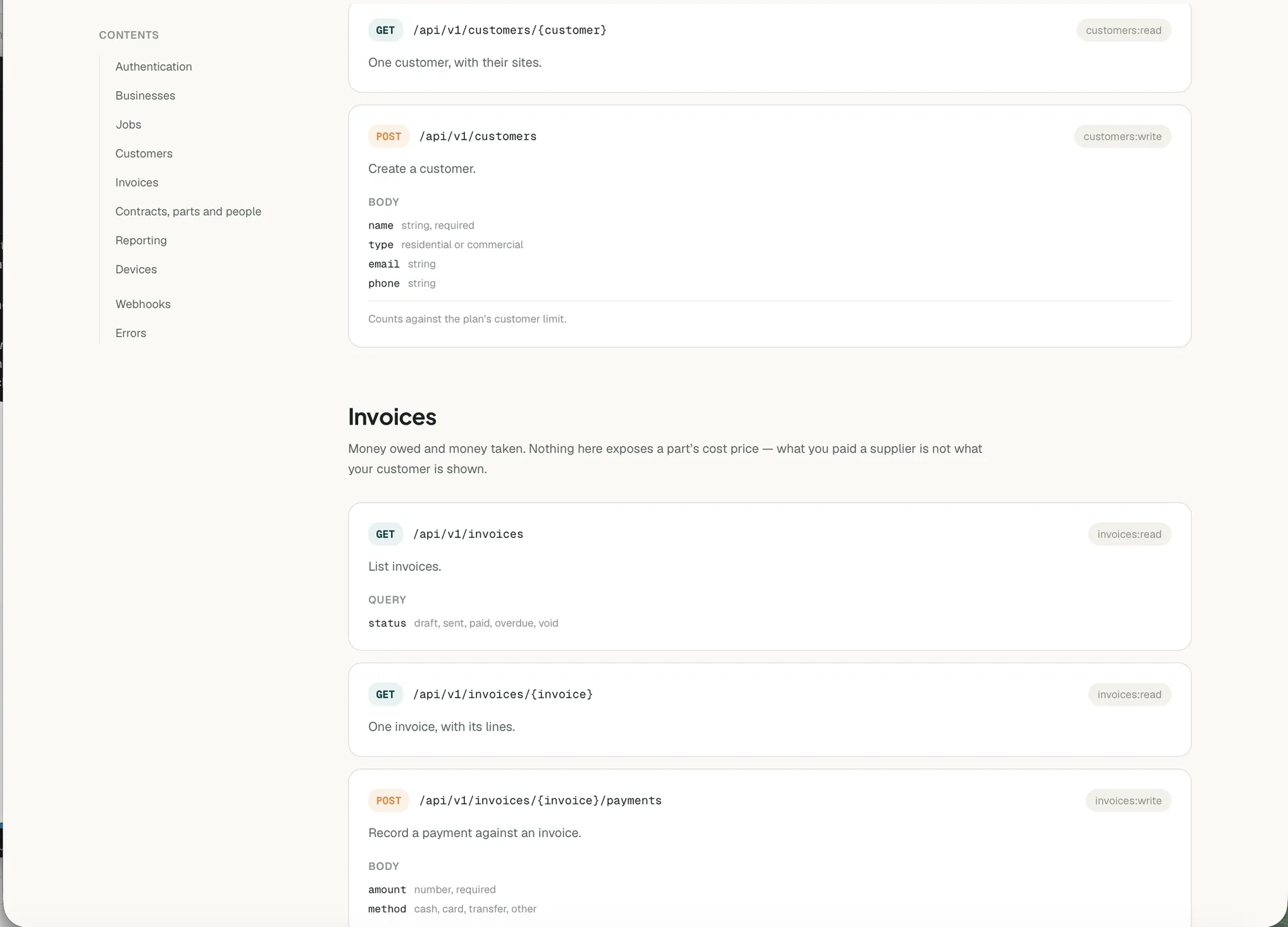Jump to the Reporting section

[x=141, y=239]
